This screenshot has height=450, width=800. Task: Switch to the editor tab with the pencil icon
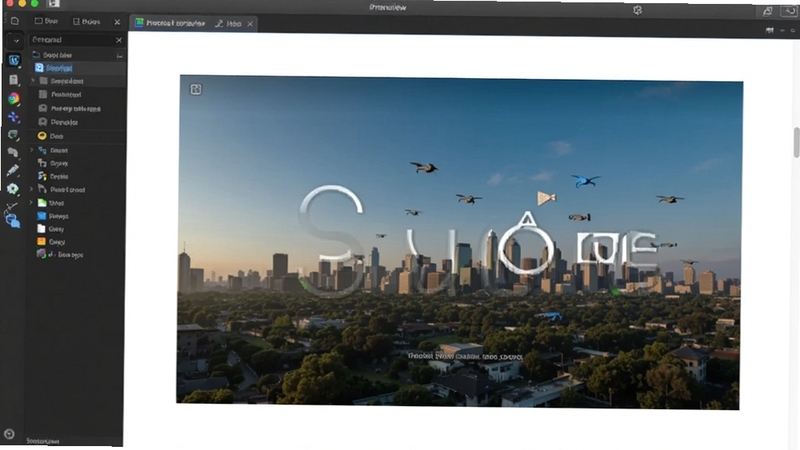tap(228, 23)
